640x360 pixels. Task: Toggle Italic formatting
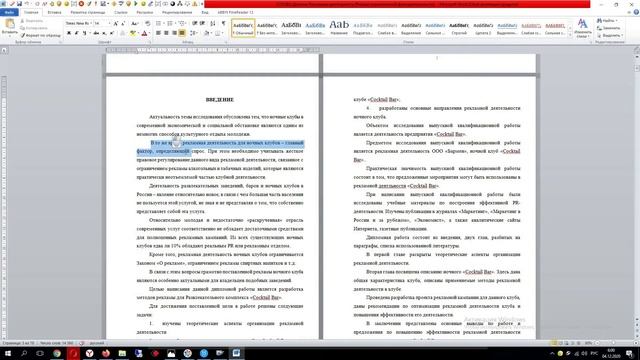tap(76, 33)
